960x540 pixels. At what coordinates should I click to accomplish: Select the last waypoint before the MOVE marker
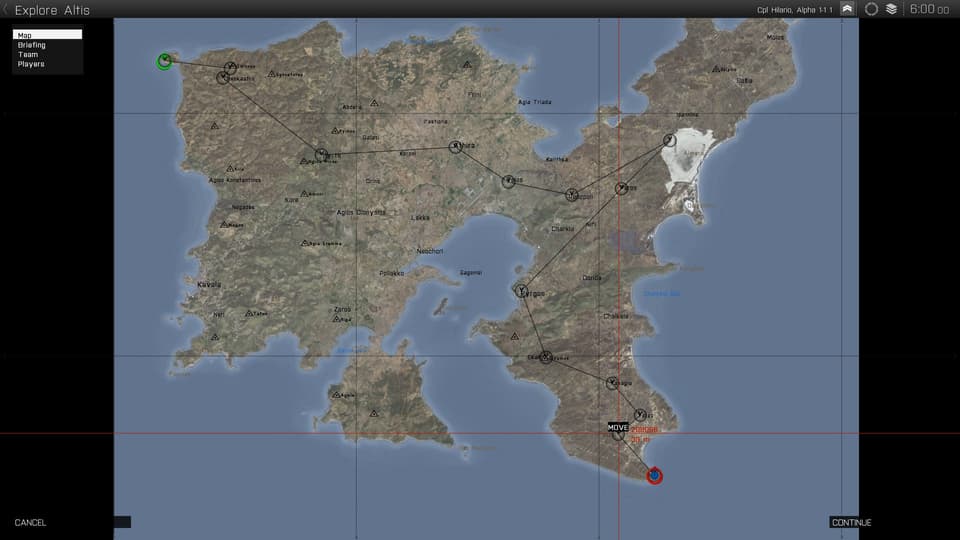pos(640,415)
